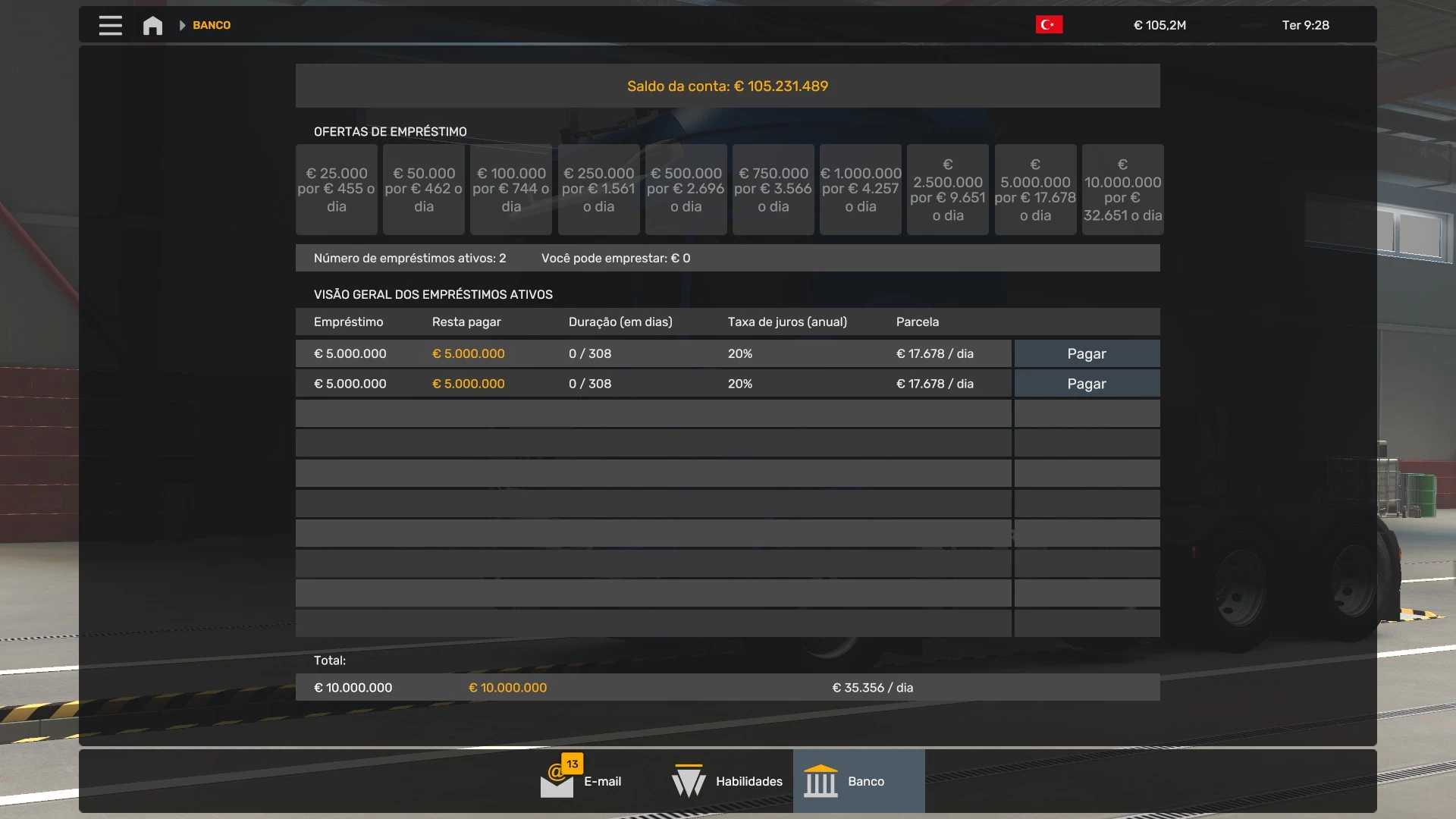The width and height of the screenshot is (1456, 819).
Task: Click the breadcrumb arrow before BANCO
Action: click(182, 25)
